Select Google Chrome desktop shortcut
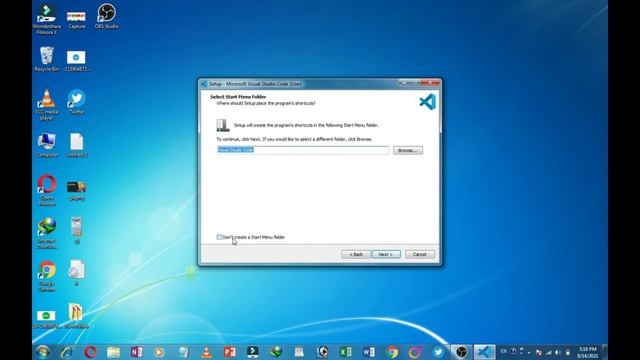The height and width of the screenshot is (360, 640). coord(47,276)
